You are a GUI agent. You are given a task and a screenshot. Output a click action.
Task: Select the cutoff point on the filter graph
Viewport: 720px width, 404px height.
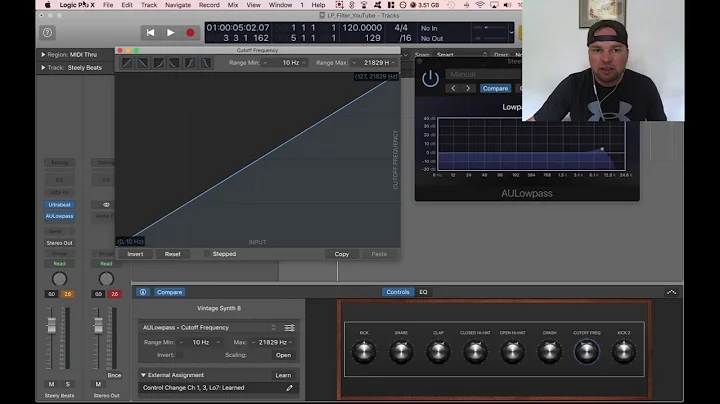point(602,149)
